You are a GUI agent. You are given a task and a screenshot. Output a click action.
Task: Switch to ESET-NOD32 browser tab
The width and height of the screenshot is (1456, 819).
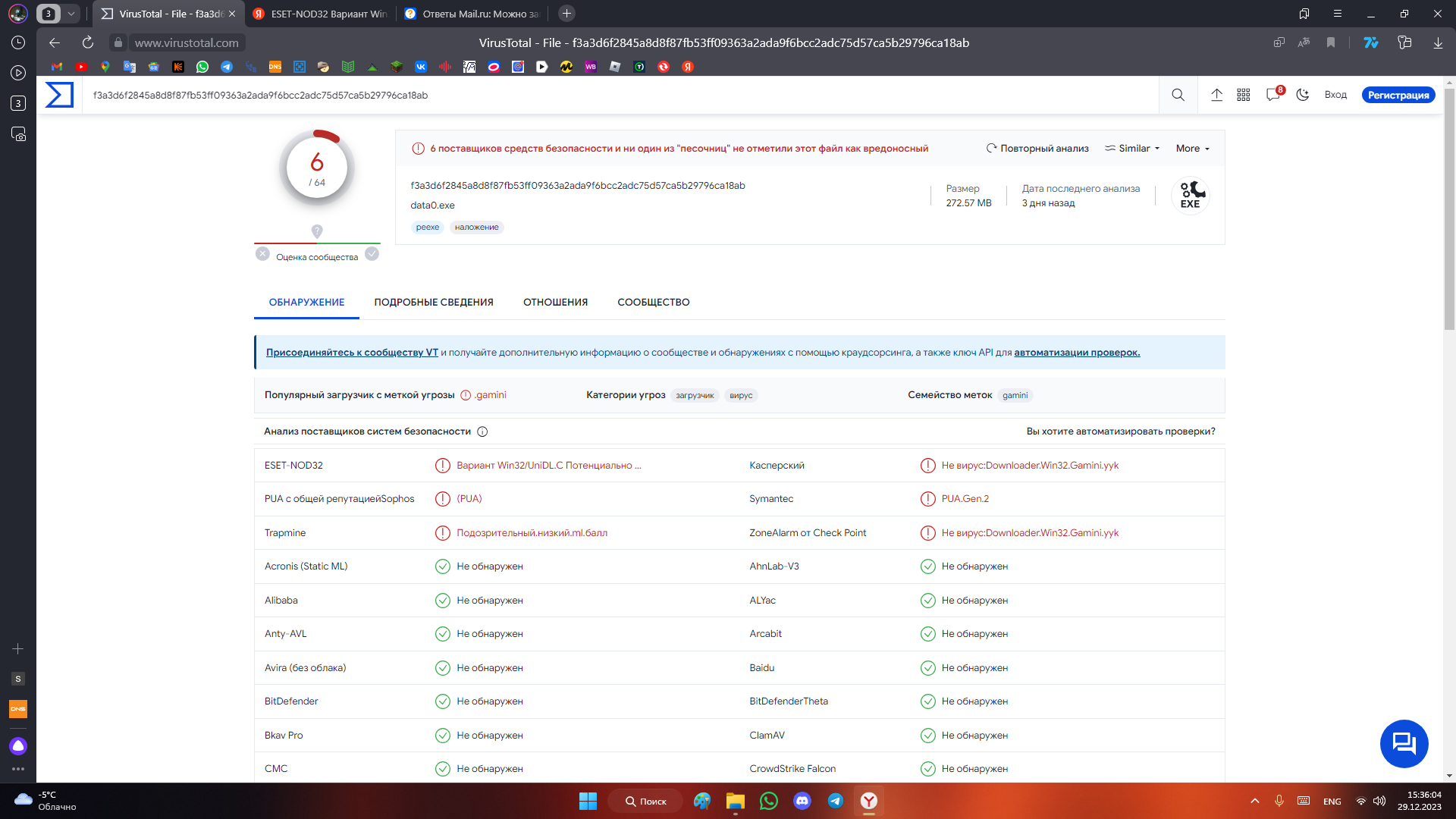click(x=320, y=14)
